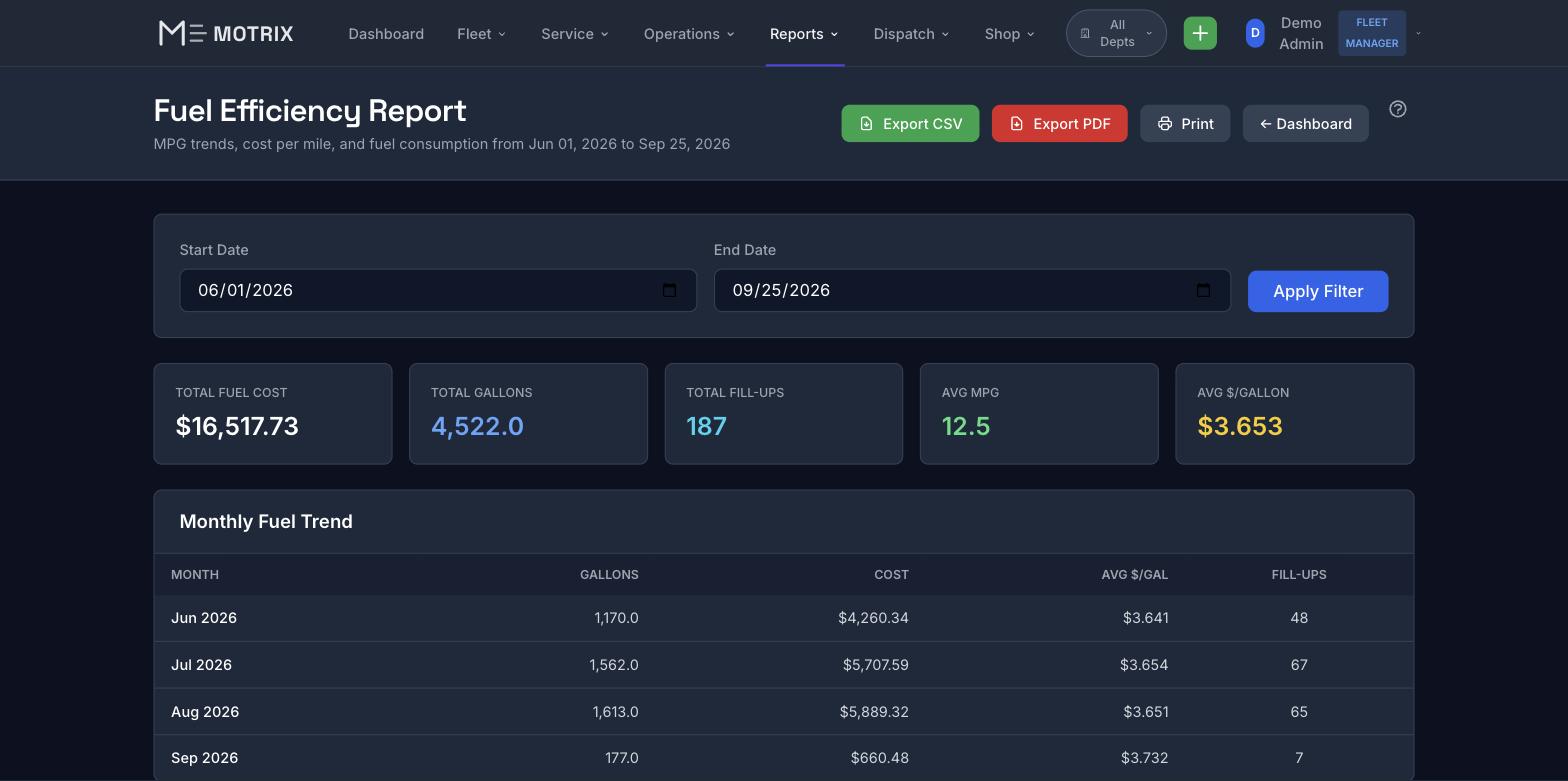Go to the Dashboard nav item
This screenshot has width=1568, height=781.
click(386, 33)
